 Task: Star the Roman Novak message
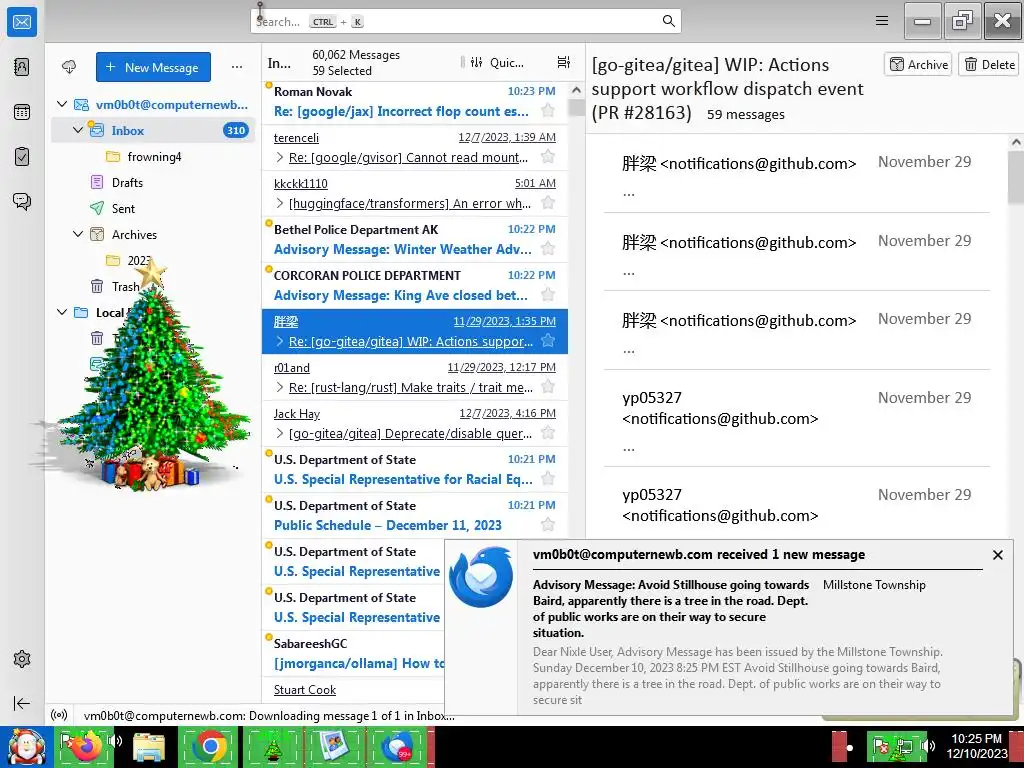coord(548,111)
